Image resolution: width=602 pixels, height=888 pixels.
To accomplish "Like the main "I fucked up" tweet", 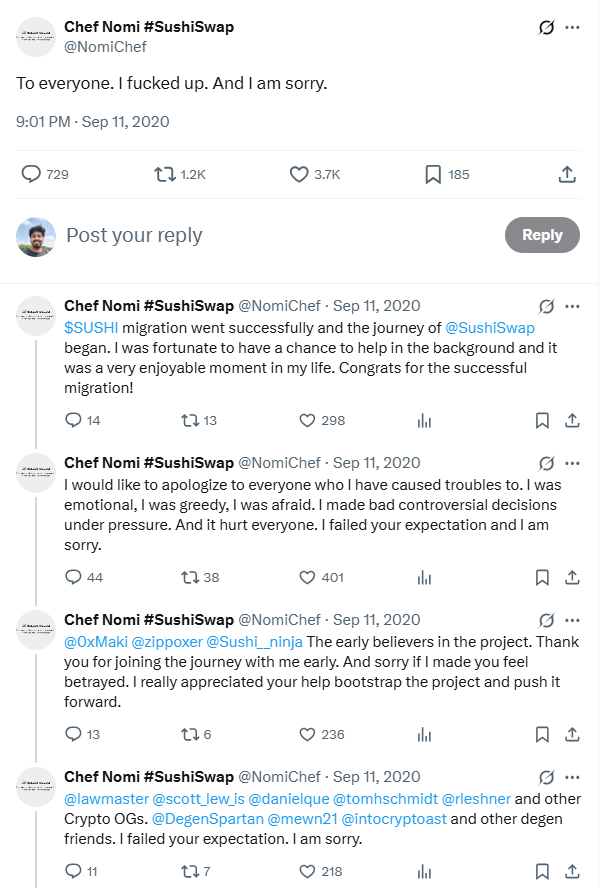I will click(299, 174).
